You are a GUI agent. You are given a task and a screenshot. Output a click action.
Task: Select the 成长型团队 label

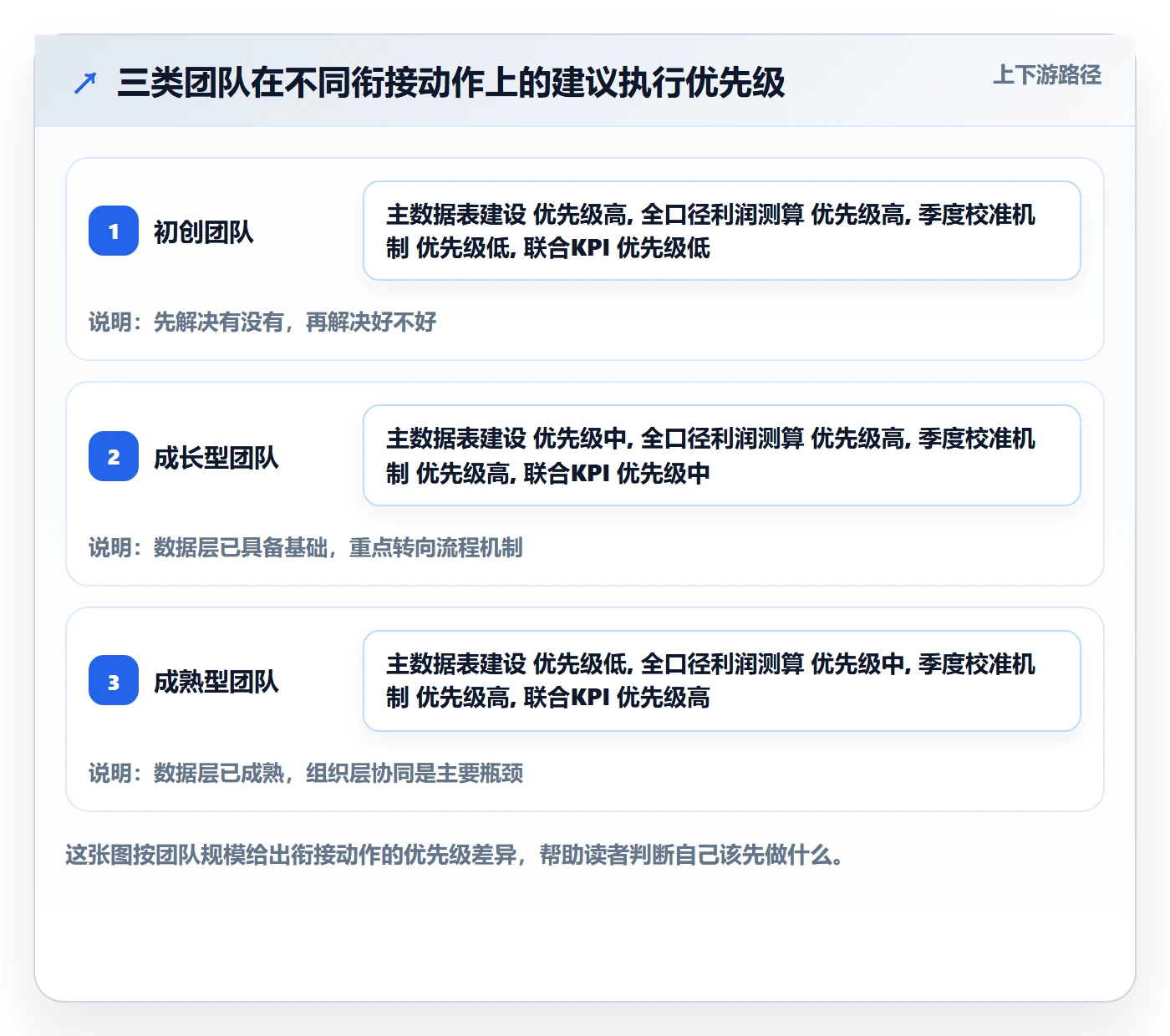(x=216, y=457)
